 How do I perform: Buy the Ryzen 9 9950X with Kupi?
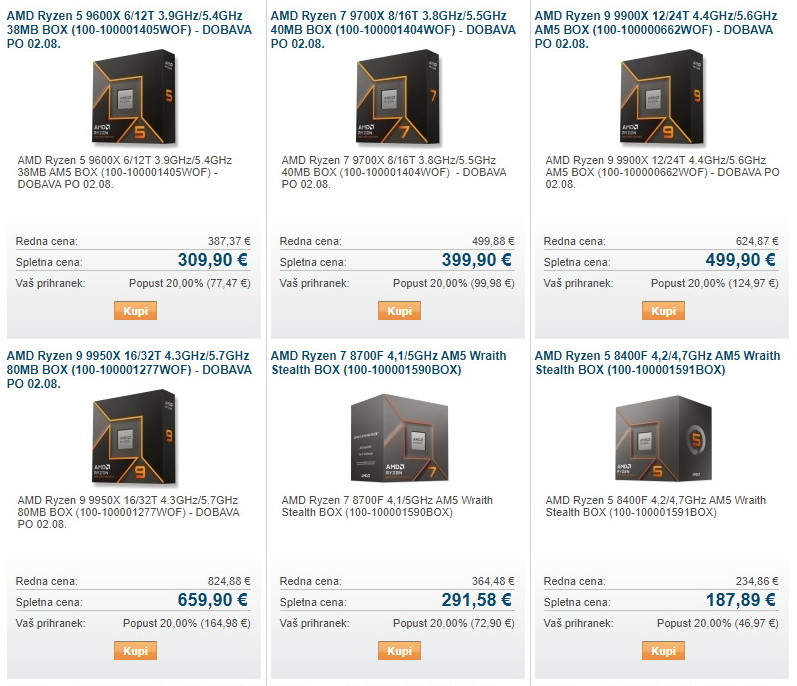coord(135,650)
